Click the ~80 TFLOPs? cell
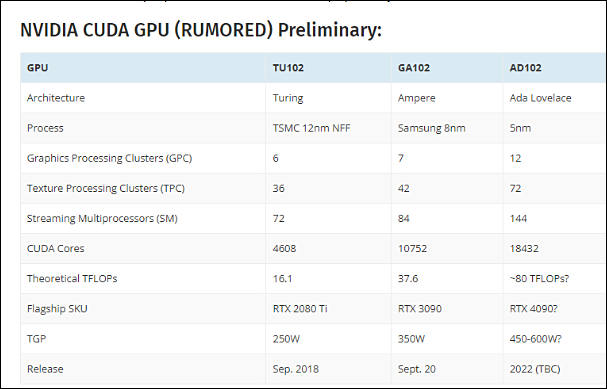This screenshot has height=389, width=607. [x=539, y=279]
